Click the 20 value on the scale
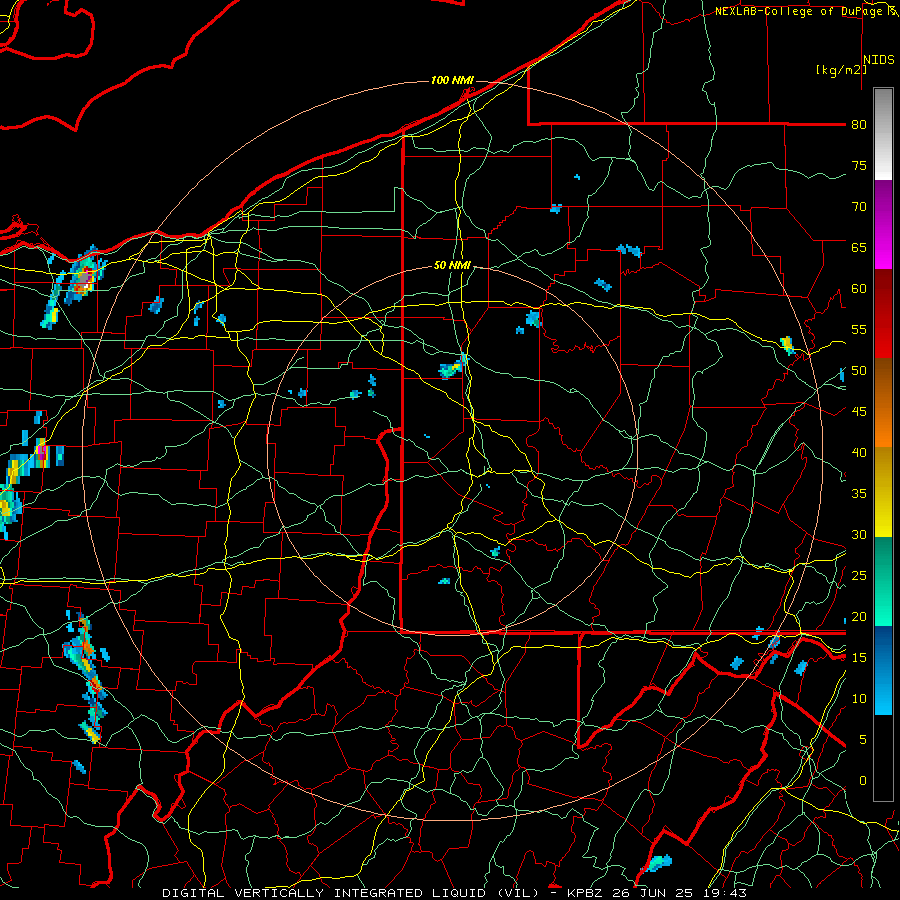The width and height of the screenshot is (900, 900). pos(859,616)
